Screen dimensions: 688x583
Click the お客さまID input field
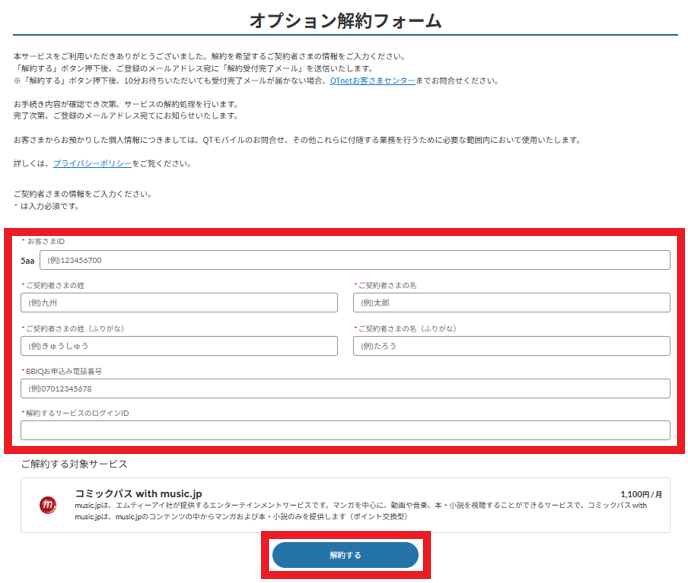[355, 260]
